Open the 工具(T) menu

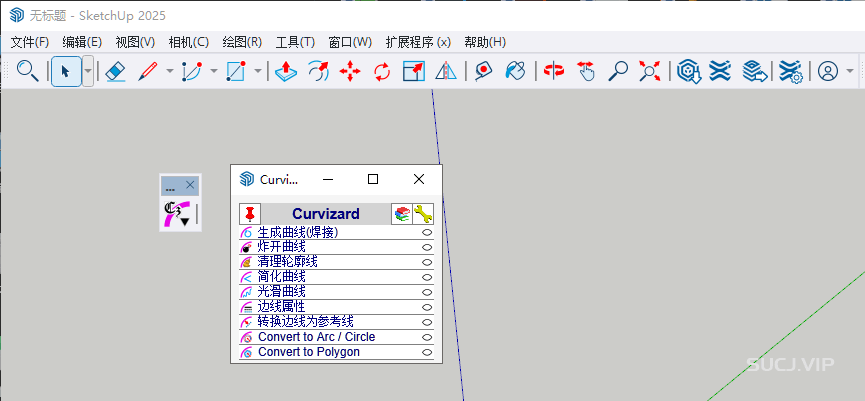(295, 42)
